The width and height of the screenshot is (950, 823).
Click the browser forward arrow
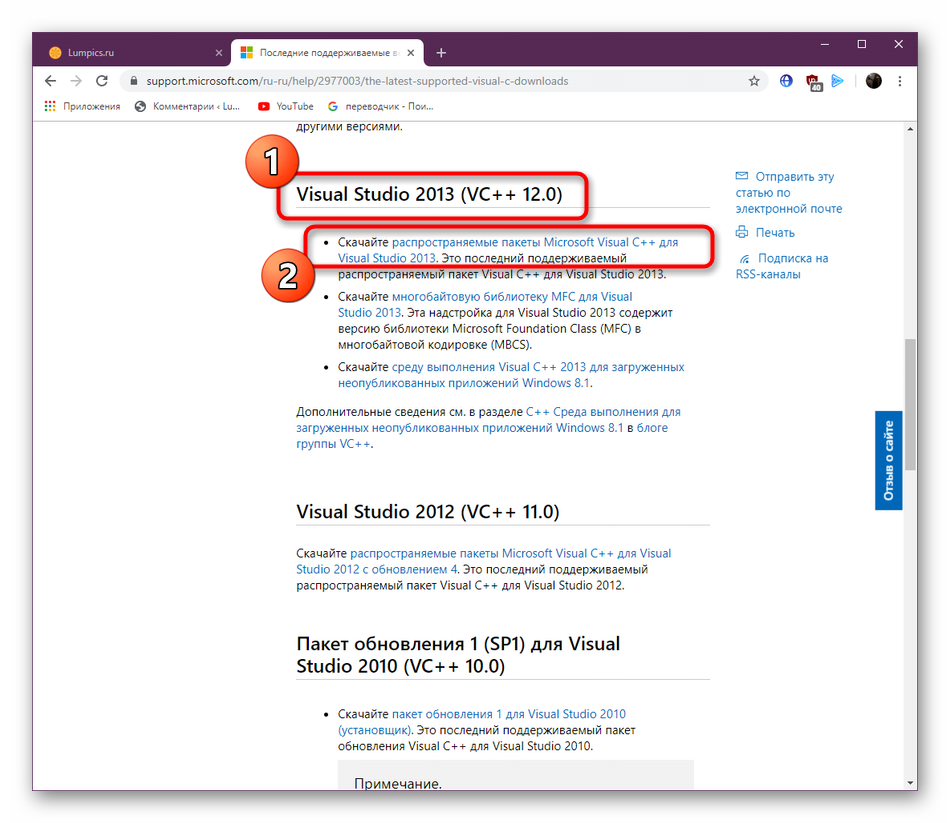click(76, 81)
